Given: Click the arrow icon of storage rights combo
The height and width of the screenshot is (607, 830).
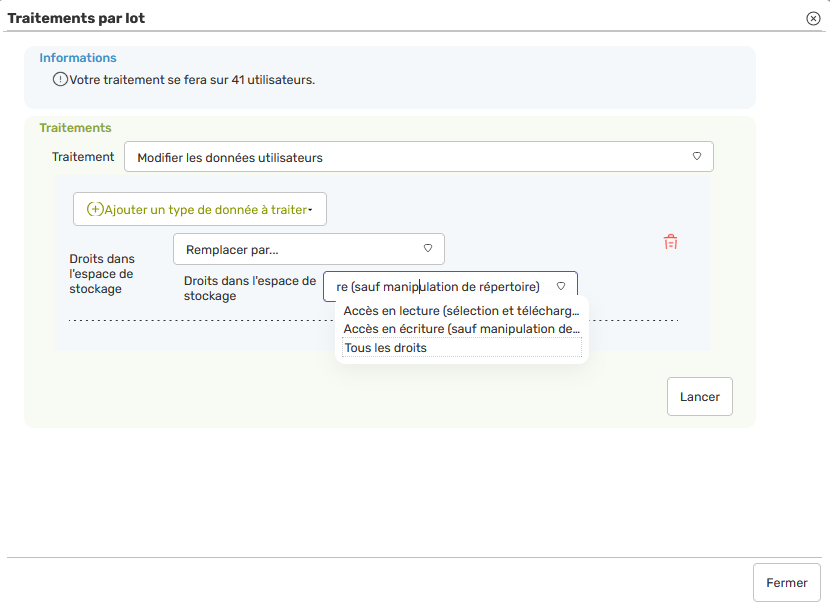Looking at the screenshot, I should click(561, 286).
